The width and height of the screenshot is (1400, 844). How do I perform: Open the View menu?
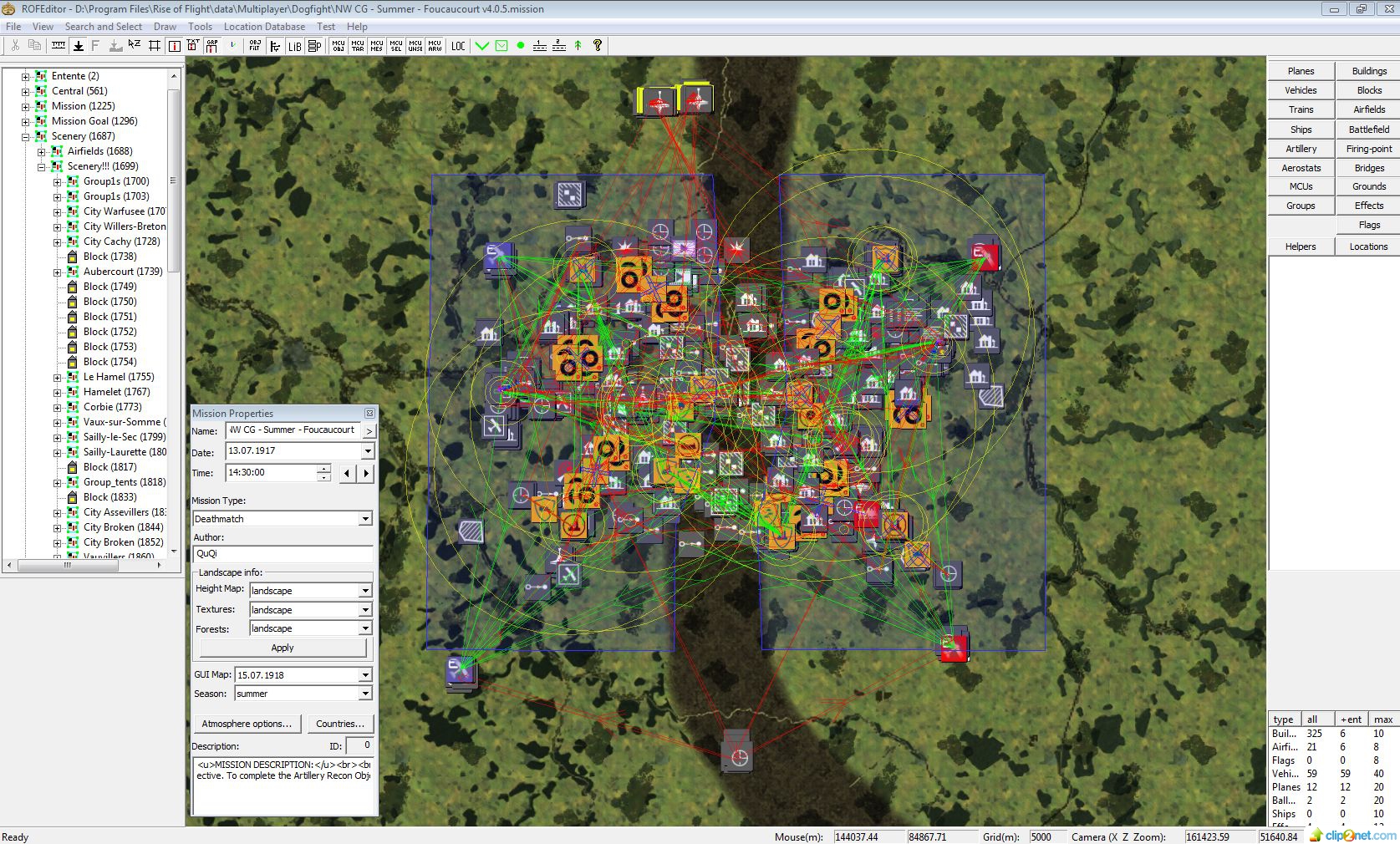tap(43, 27)
